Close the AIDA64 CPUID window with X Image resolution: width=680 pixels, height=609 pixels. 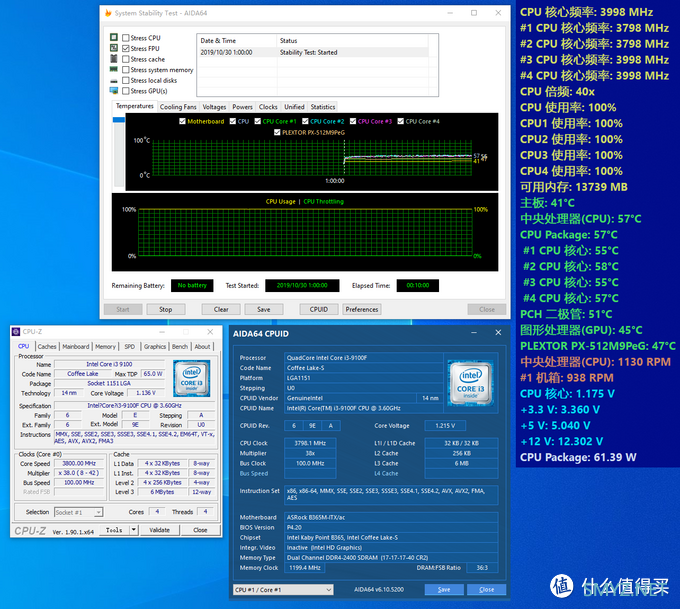pyautogui.click(x=498, y=333)
